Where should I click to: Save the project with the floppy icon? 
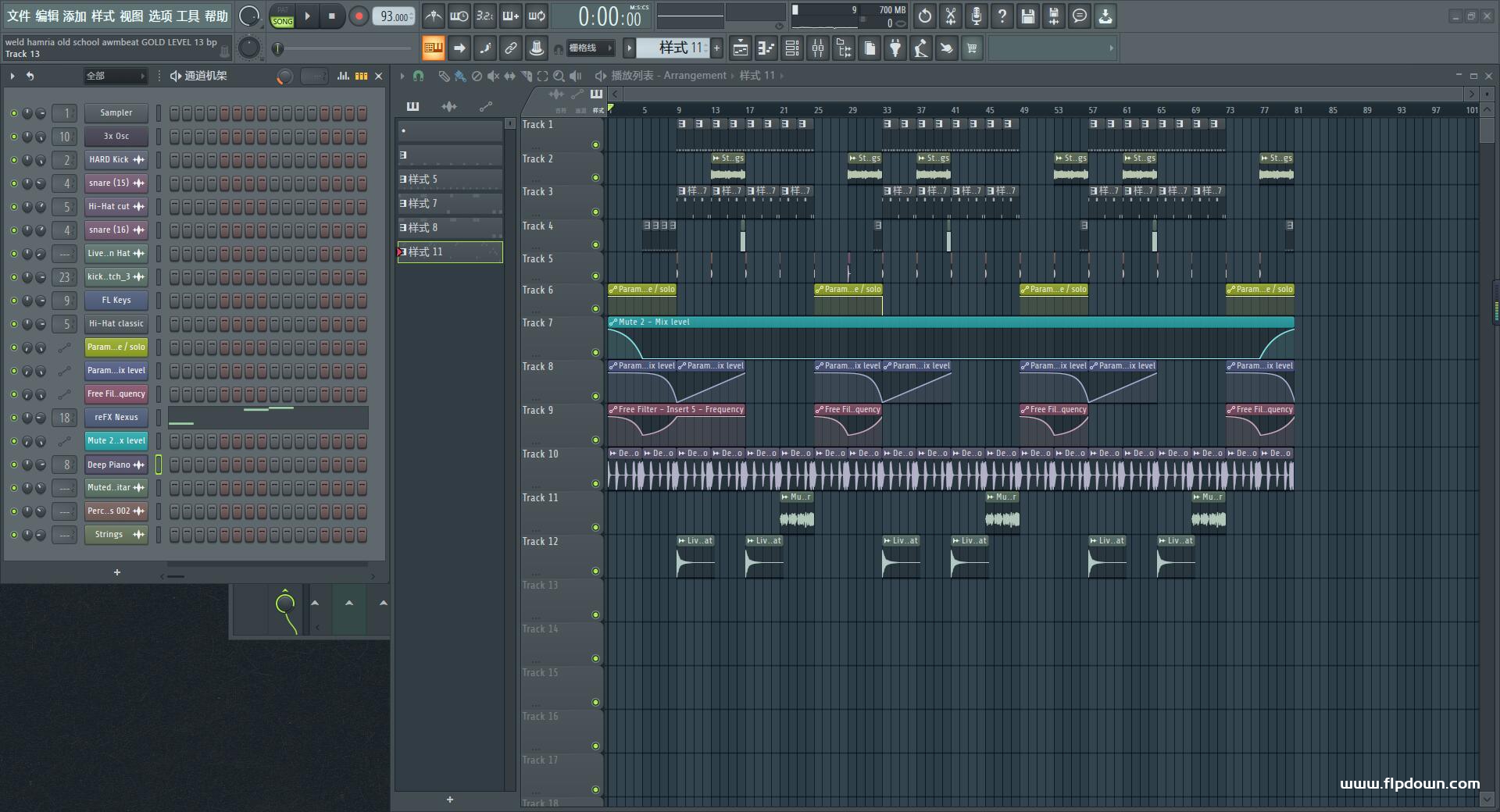pyautogui.click(x=1028, y=16)
